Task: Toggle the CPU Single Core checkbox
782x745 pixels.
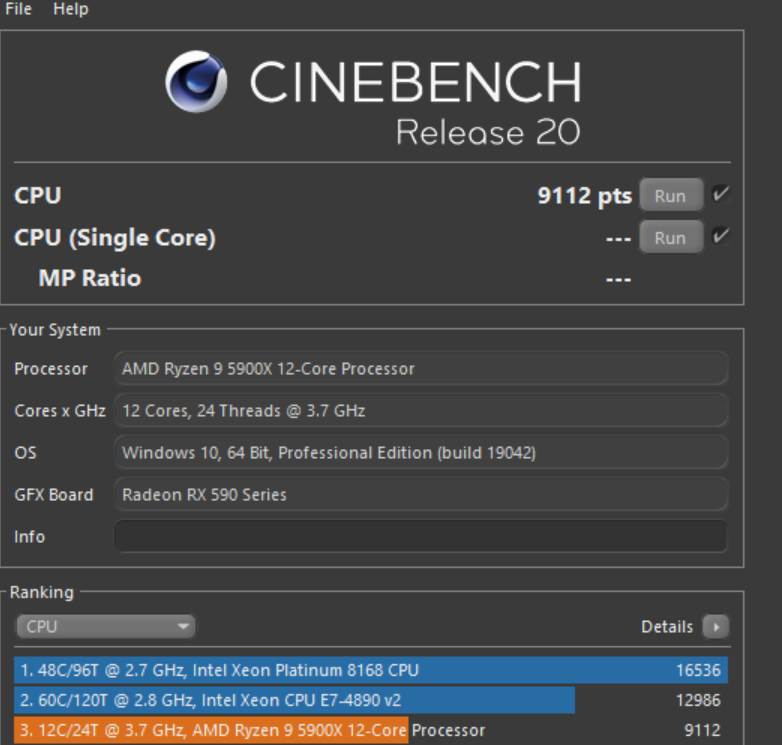Action: pyautogui.click(x=720, y=236)
